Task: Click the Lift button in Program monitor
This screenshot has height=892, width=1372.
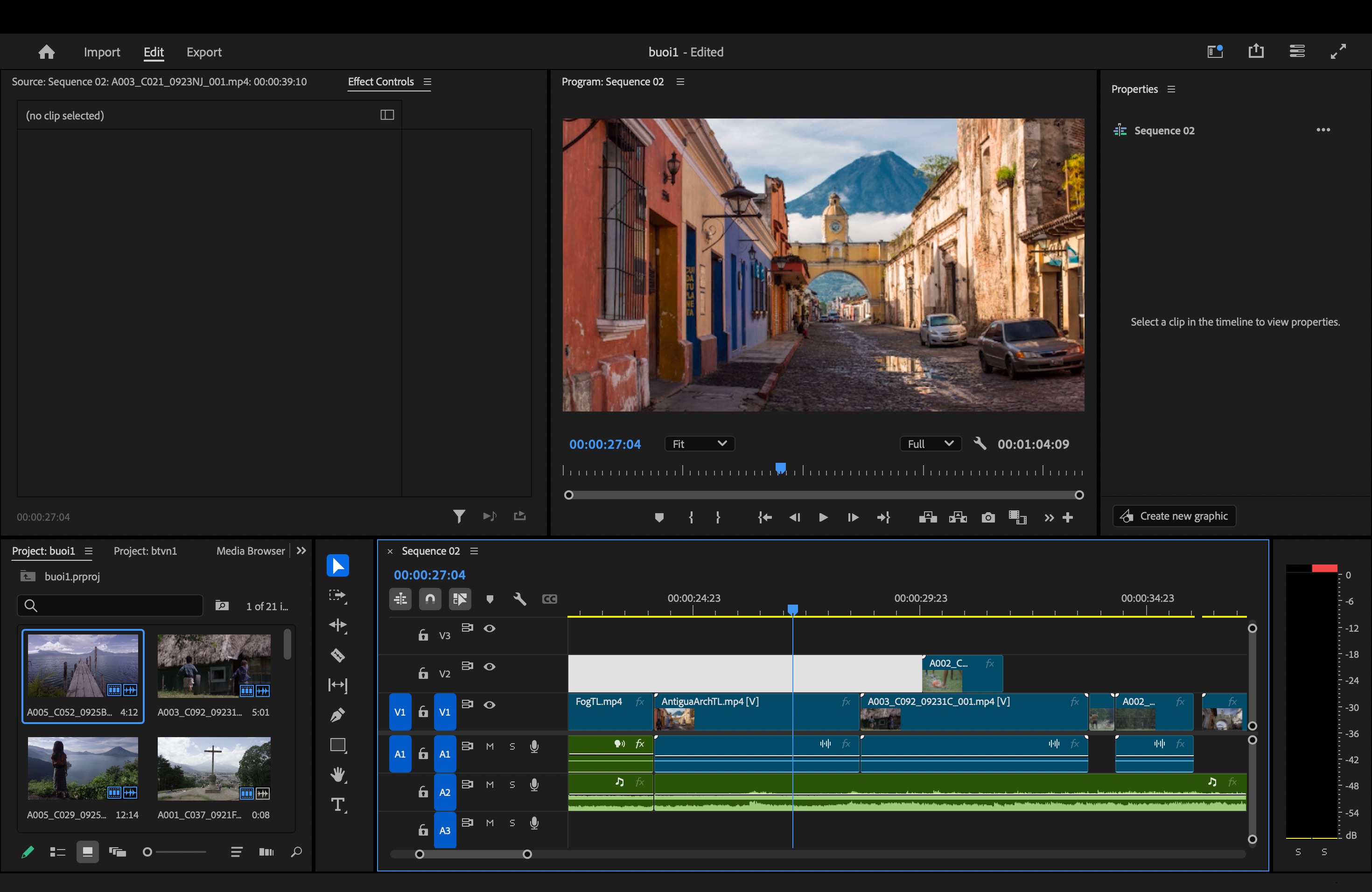Action: [x=928, y=517]
